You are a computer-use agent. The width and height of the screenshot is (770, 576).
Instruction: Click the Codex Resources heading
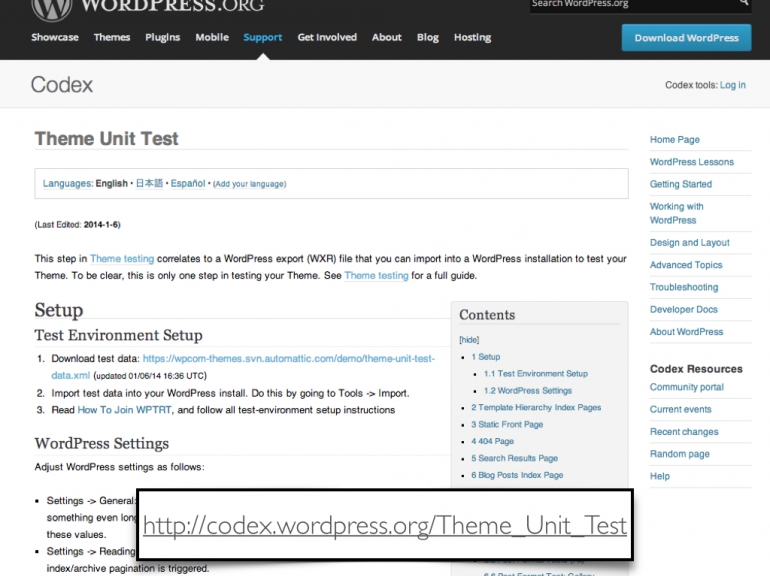tap(696, 369)
